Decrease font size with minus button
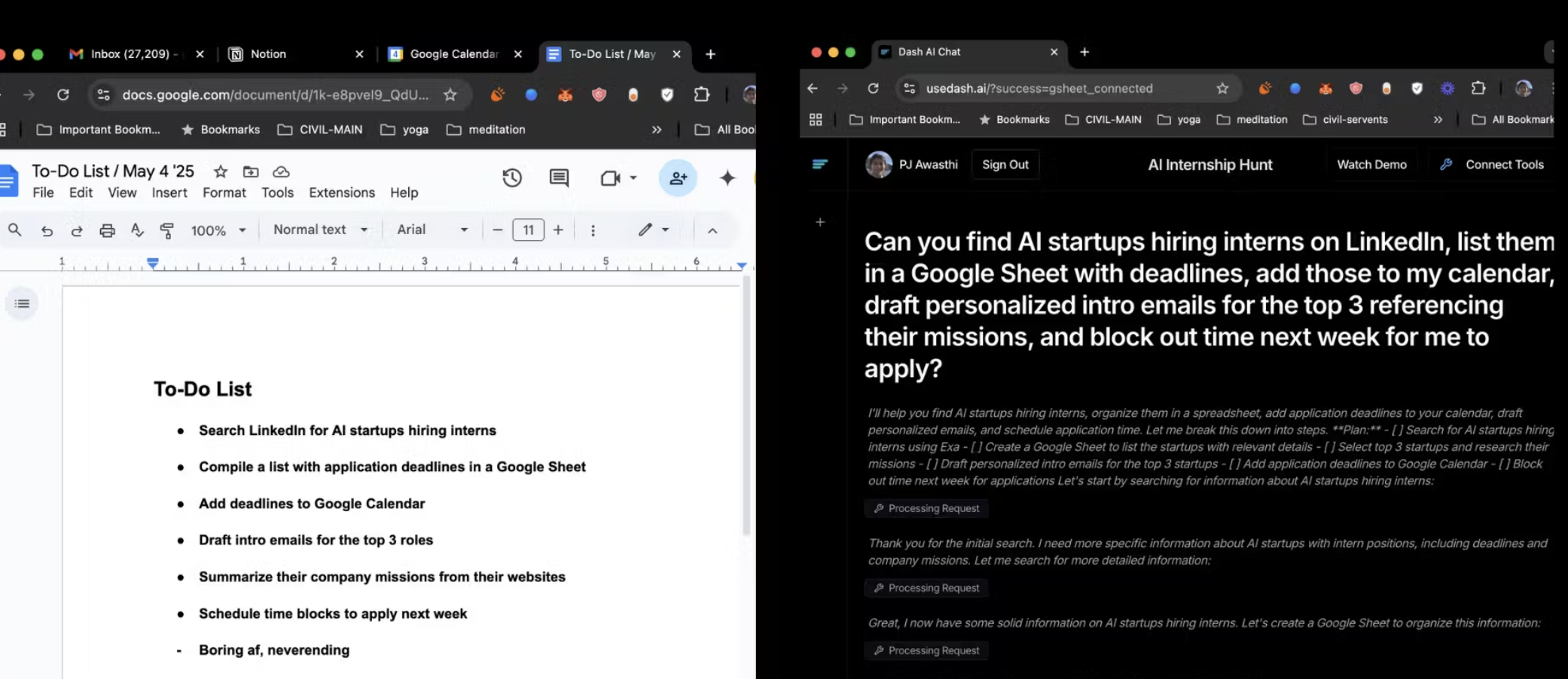Screen dimensions: 1568x679 [497, 230]
